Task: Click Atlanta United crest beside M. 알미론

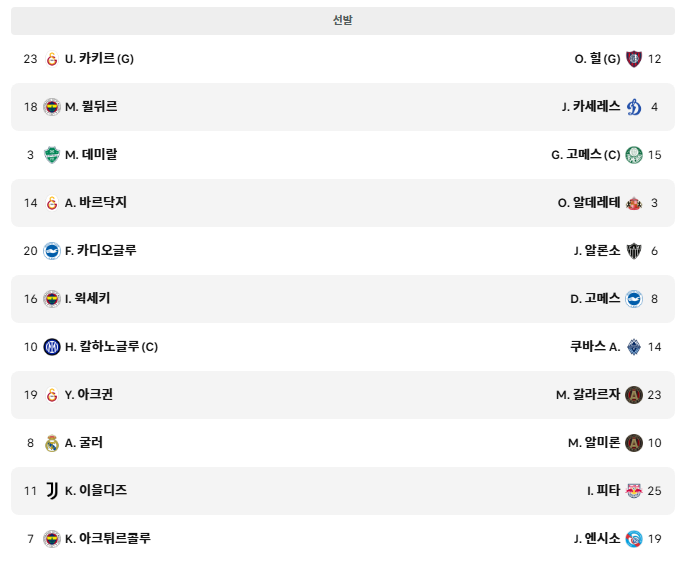Action: tap(634, 443)
